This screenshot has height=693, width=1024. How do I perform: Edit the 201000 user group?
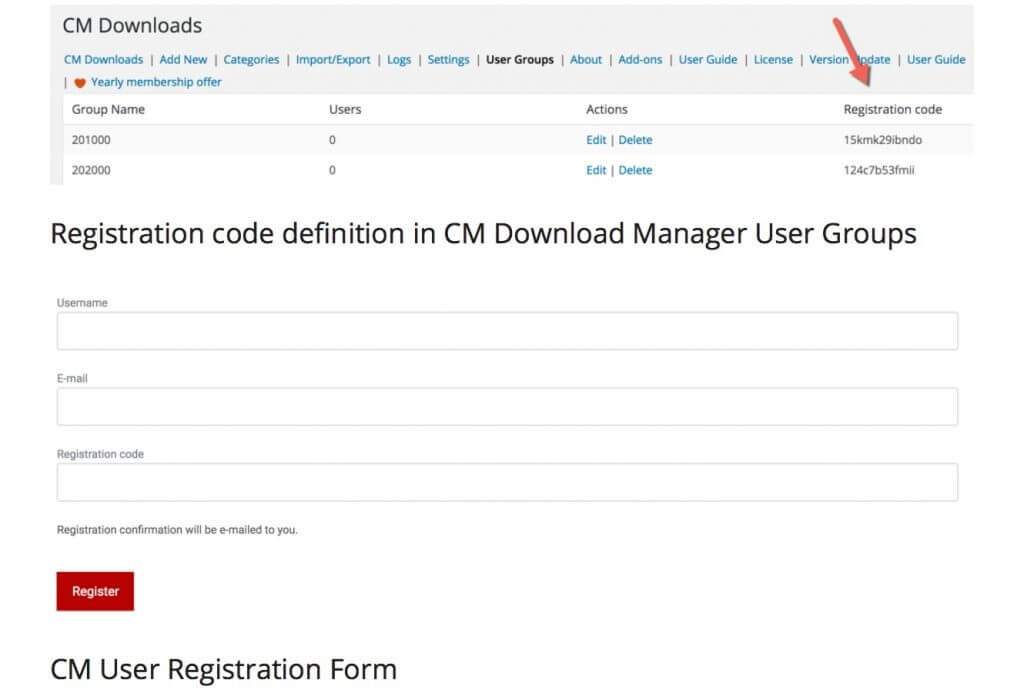[596, 140]
